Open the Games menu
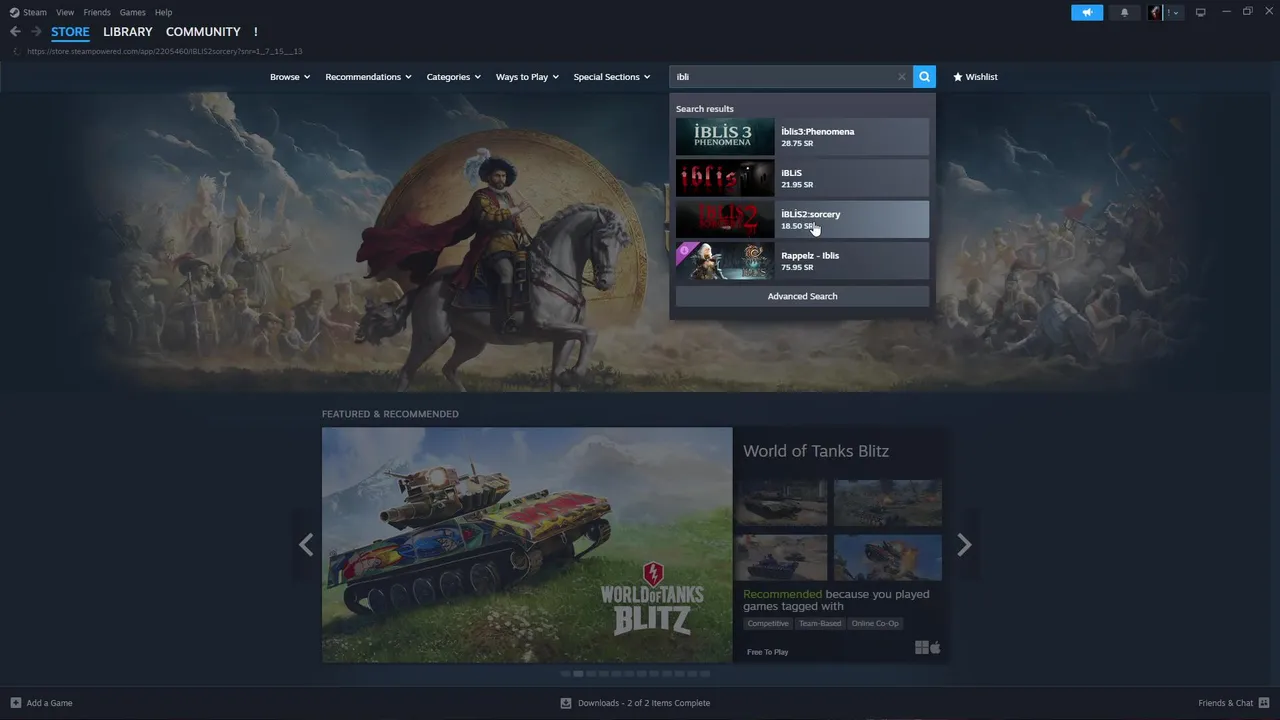 coord(132,12)
